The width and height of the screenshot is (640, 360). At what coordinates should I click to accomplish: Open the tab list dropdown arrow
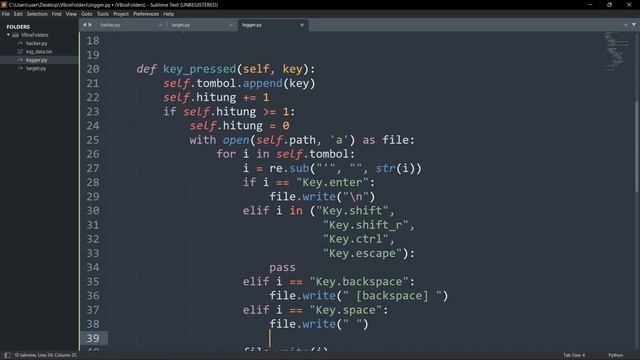634,25
